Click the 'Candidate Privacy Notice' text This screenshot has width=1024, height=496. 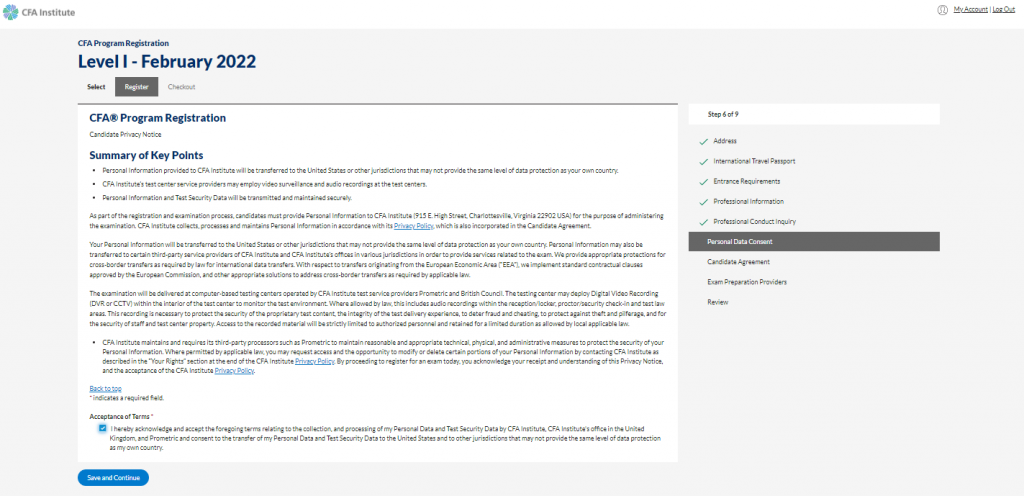coord(125,134)
